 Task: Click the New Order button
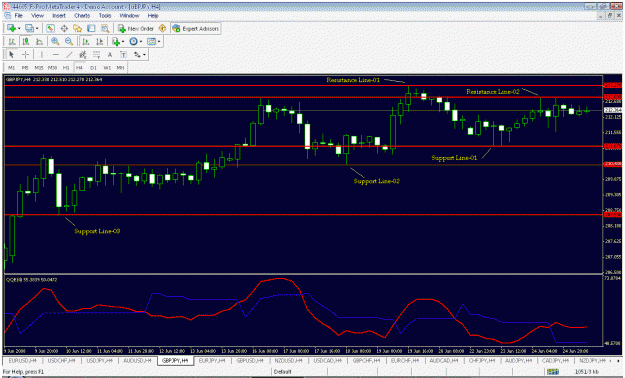coord(136,28)
